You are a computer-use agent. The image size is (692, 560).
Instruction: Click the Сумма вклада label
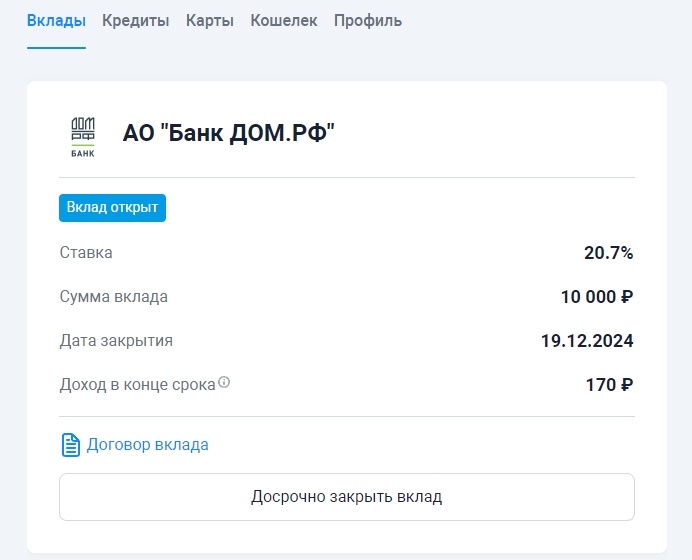114,297
